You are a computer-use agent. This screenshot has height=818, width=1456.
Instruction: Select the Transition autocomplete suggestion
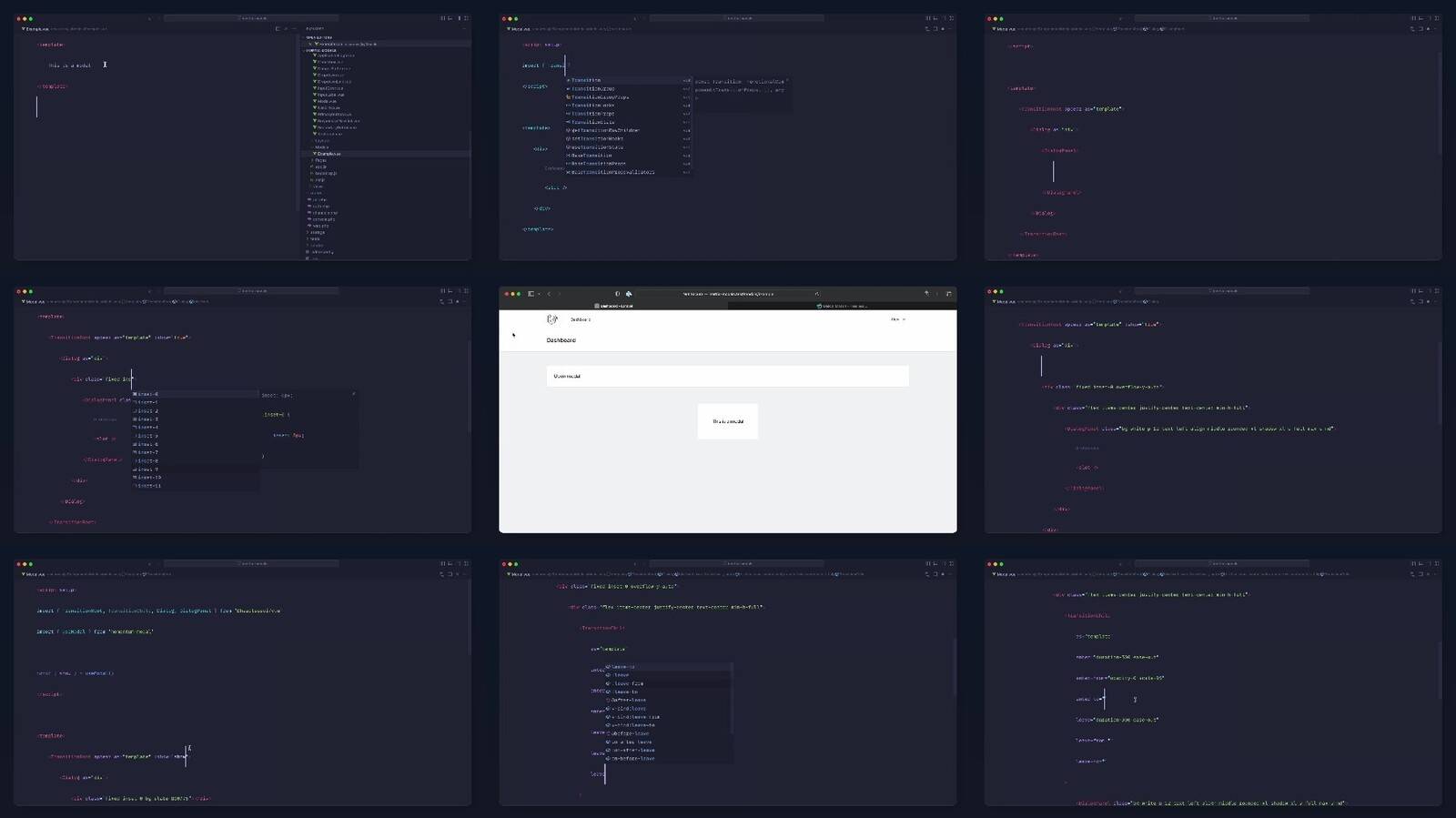pos(586,80)
